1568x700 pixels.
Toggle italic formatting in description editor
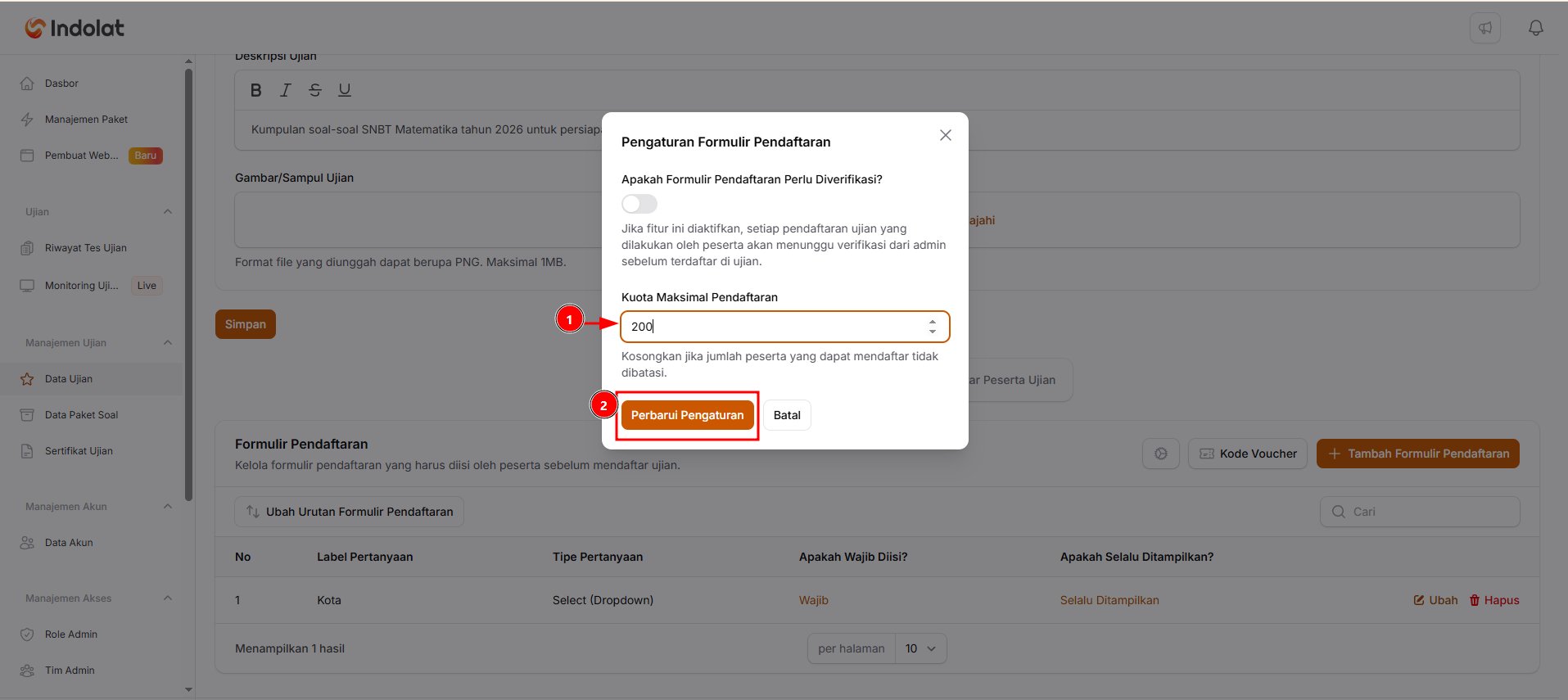coord(286,90)
